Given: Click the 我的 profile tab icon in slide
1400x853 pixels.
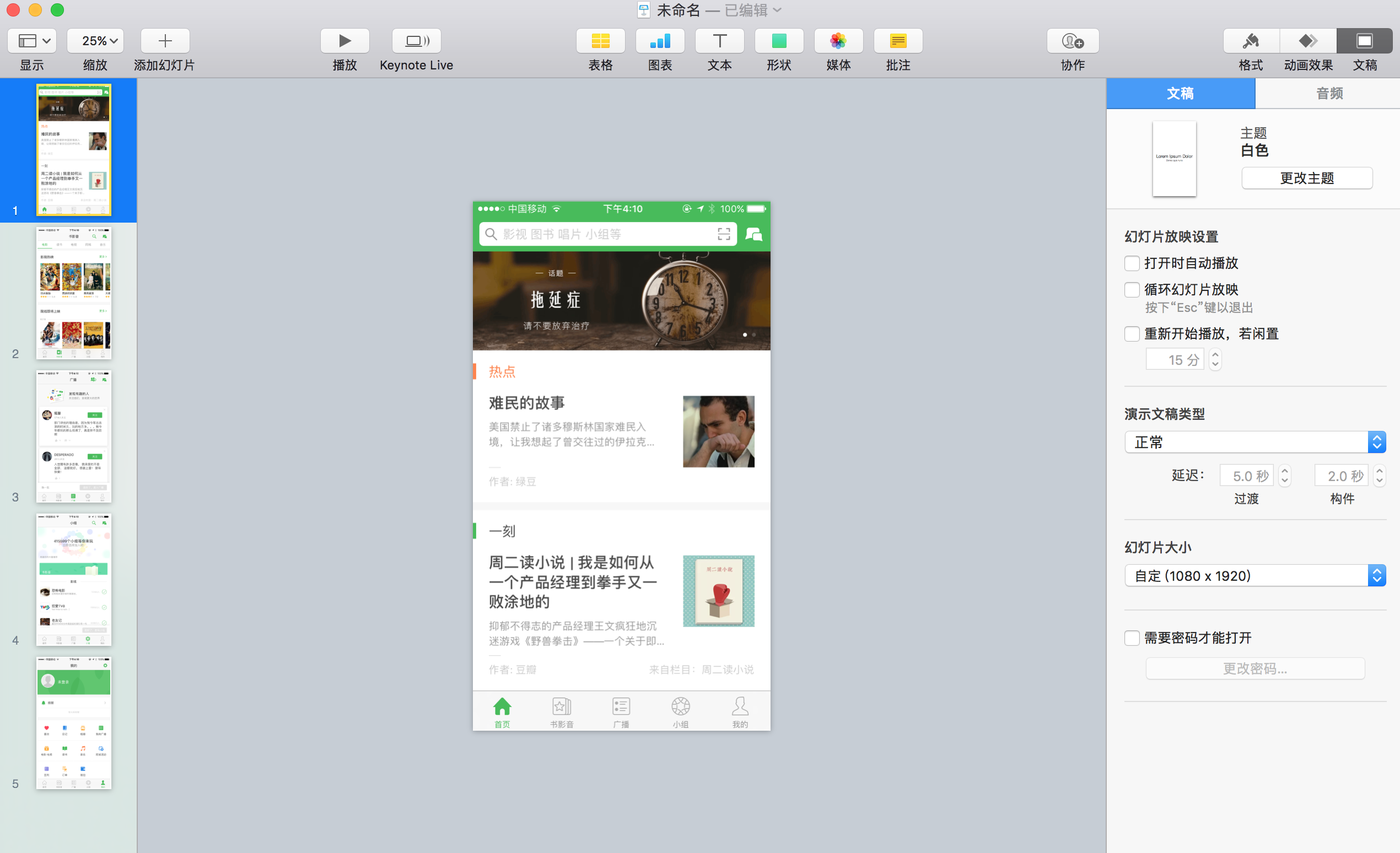Looking at the screenshot, I should tap(740, 706).
